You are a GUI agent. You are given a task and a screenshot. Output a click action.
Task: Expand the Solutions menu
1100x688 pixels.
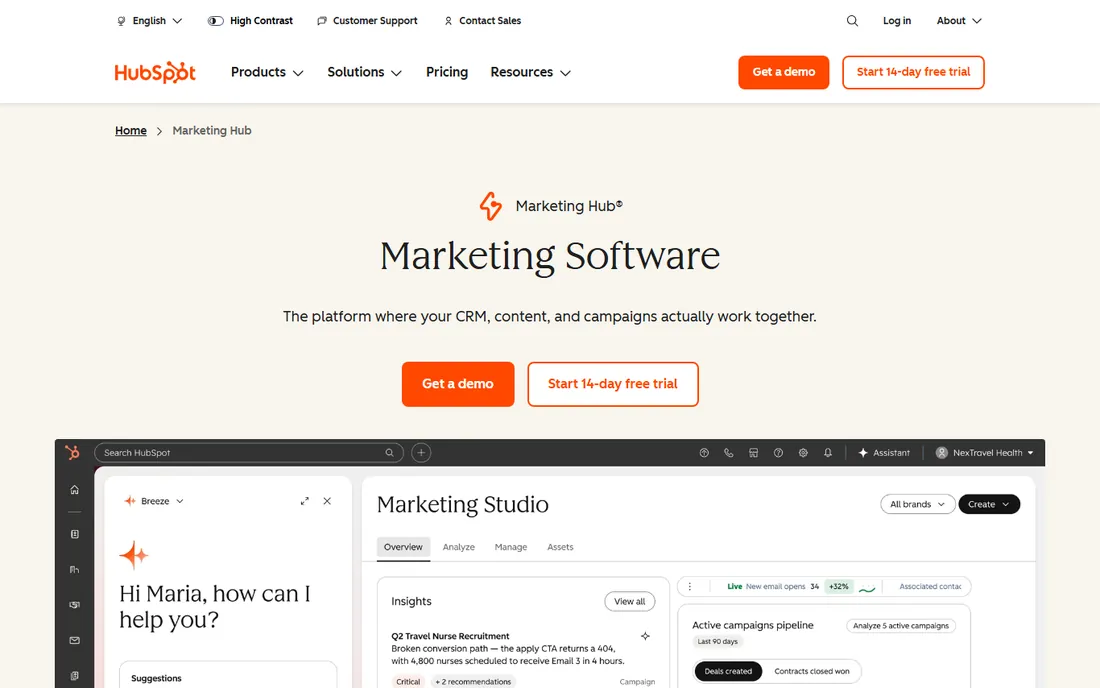[364, 72]
